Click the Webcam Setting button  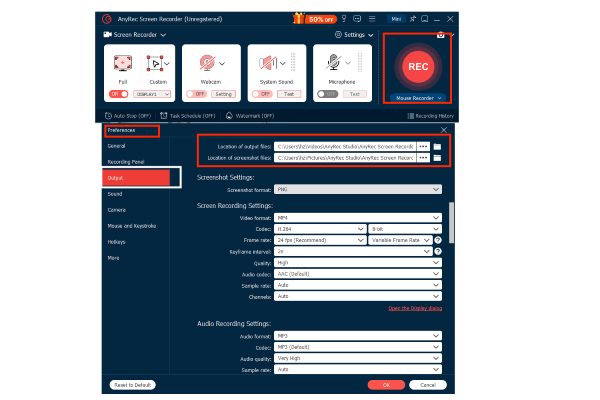click(223, 94)
